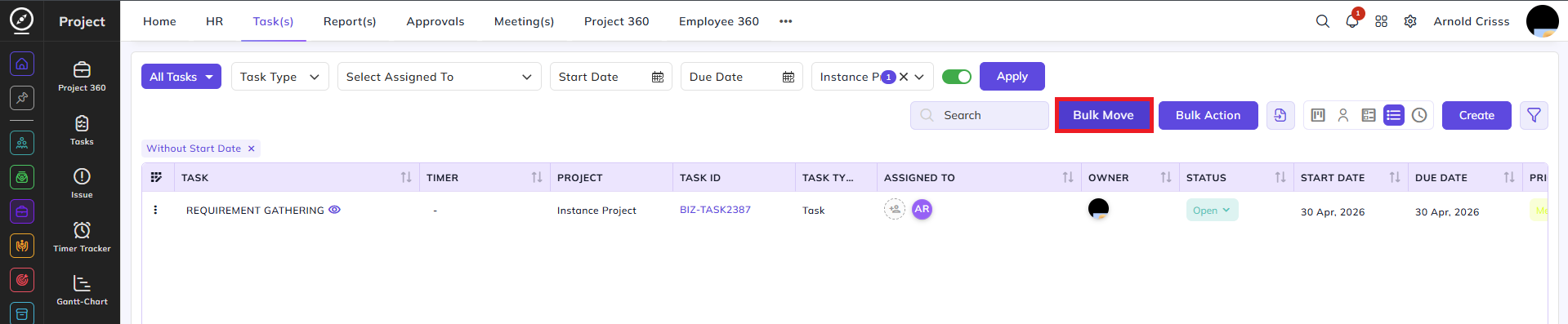Sort by DUE DATE column
This screenshot has height=324, width=1568.
[x=1509, y=177]
